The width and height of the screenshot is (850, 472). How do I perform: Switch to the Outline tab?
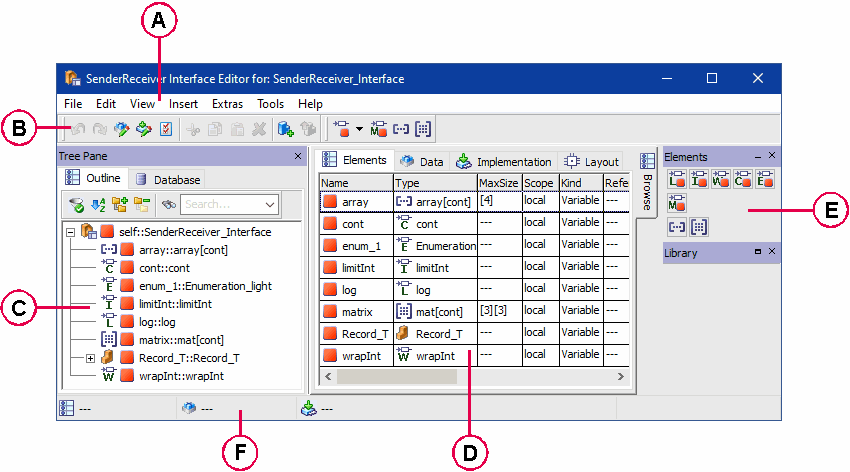coord(93,178)
